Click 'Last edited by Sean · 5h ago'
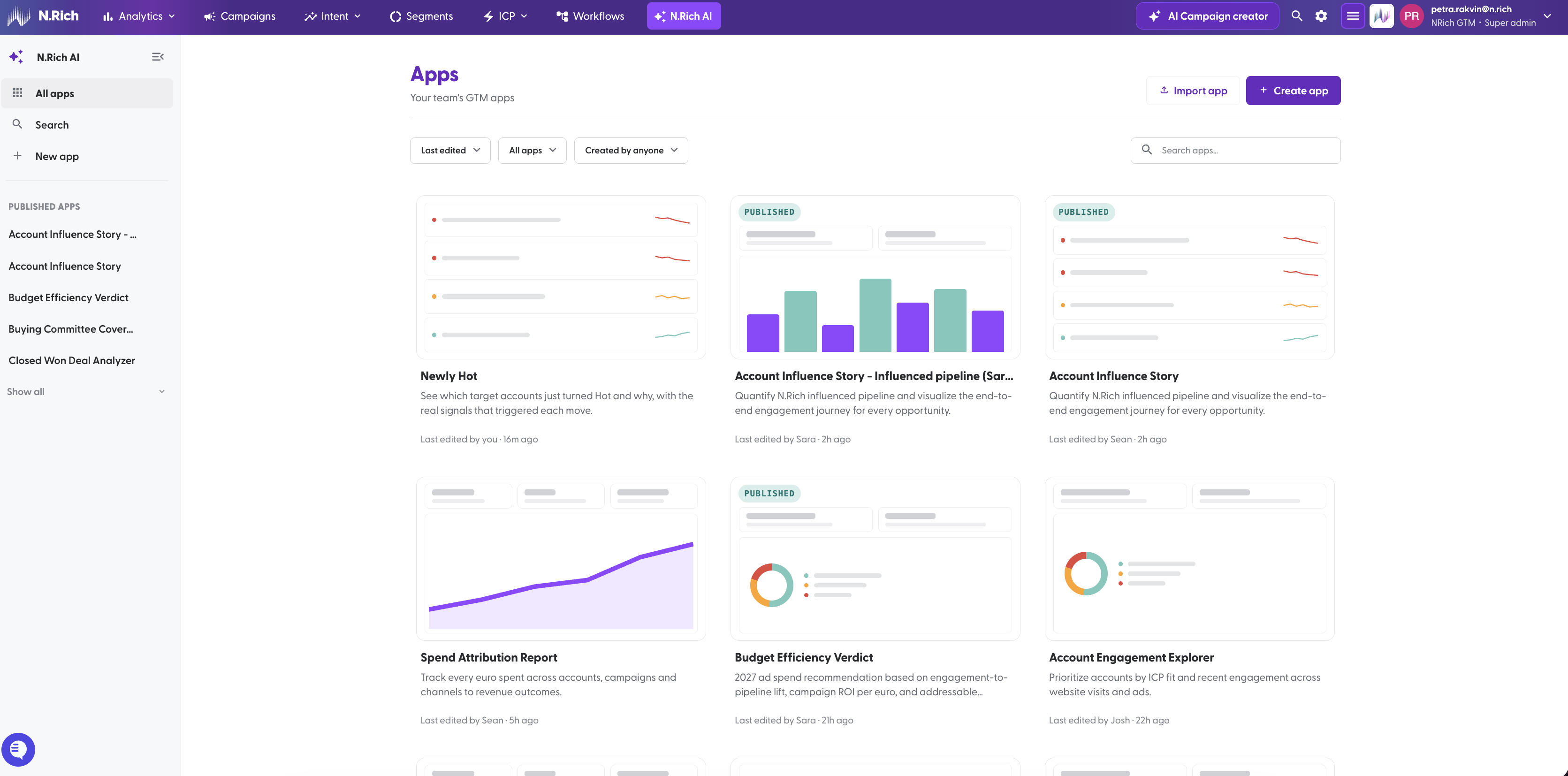The height and width of the screenshot is (776, 1568). 479,720
